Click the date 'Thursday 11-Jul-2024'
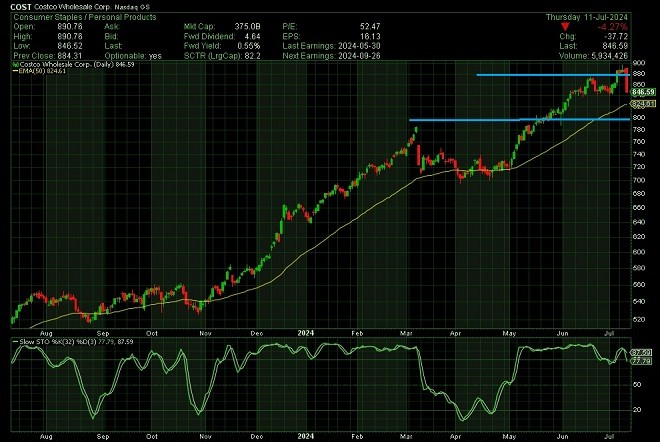660x442 pixels. (x=587, y=17)
